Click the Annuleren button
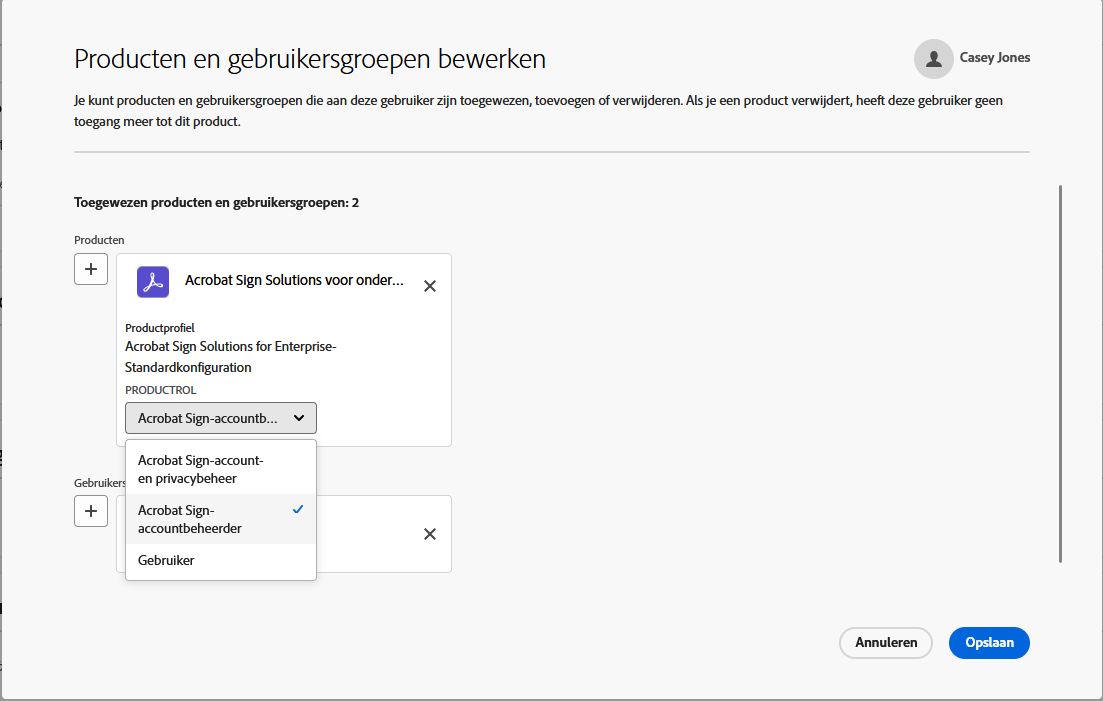Viewport: 1103px width, 701px height. click(x=885, y=643)
